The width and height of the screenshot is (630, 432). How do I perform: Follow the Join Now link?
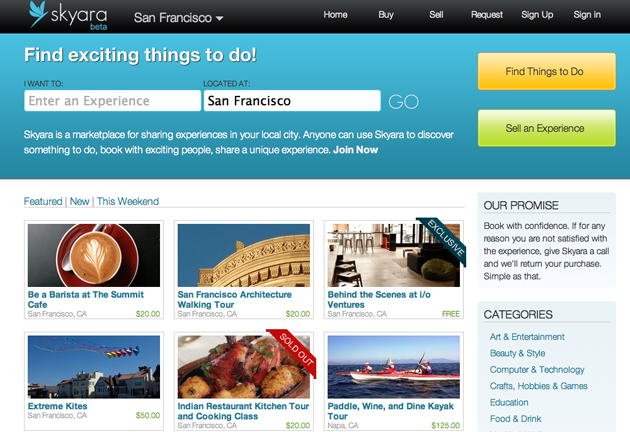[x=355, y=150]
